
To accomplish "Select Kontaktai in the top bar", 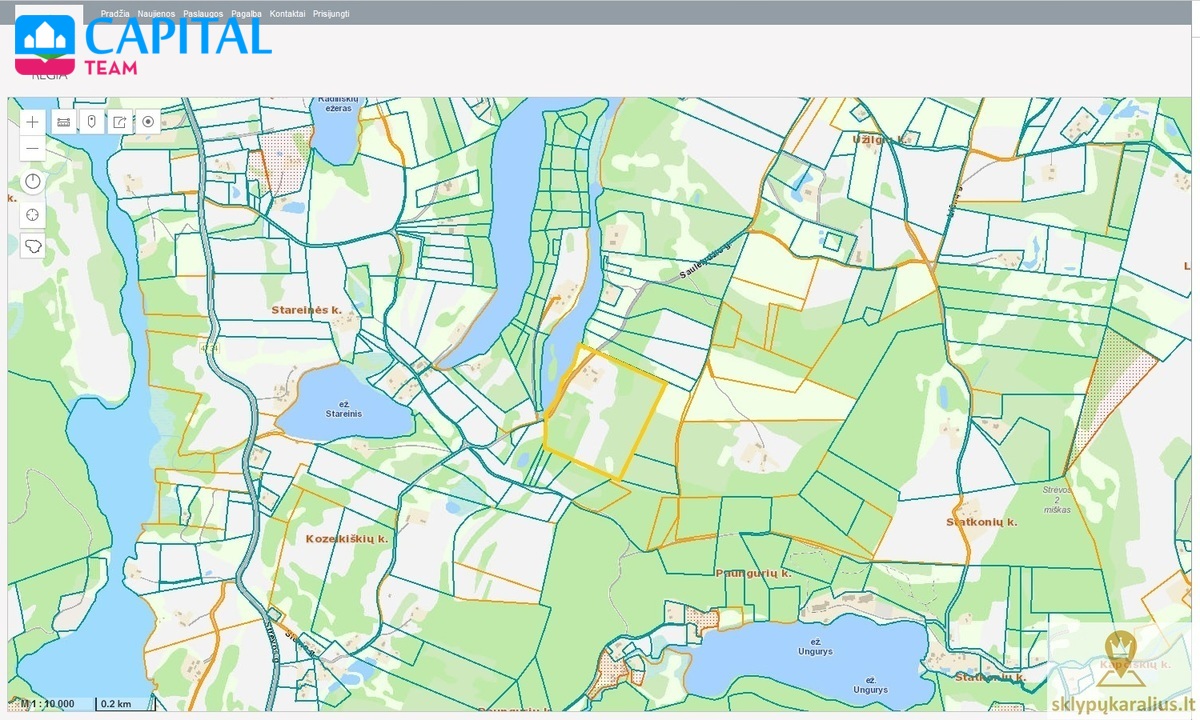I will 287,14.
